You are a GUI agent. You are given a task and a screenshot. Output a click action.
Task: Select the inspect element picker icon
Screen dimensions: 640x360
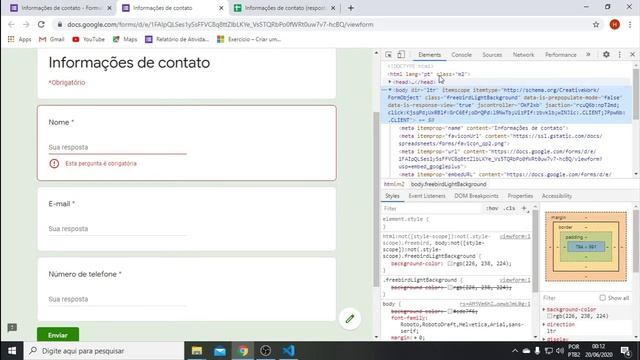pos(389,55)
